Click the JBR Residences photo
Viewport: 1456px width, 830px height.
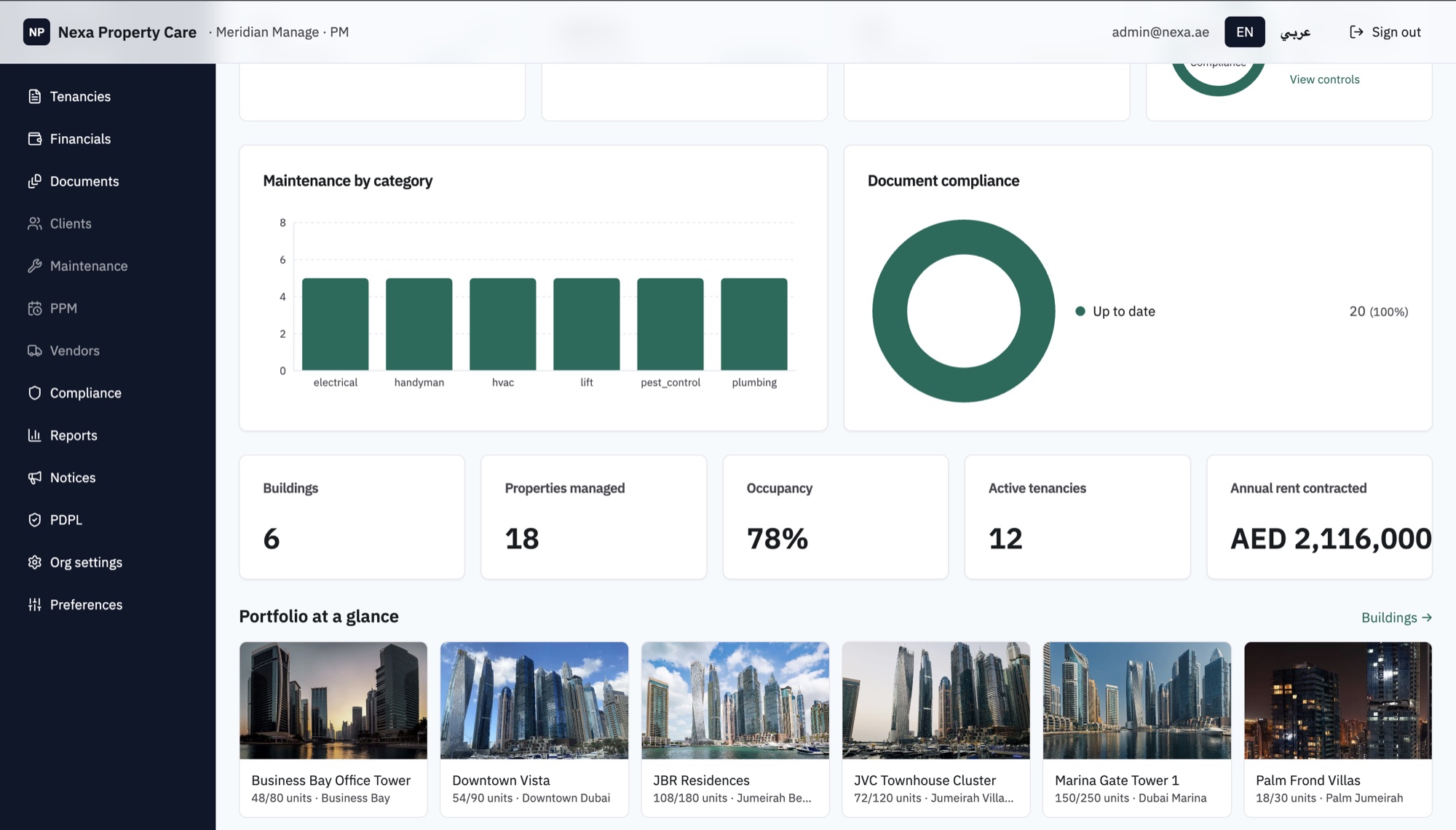735,700
